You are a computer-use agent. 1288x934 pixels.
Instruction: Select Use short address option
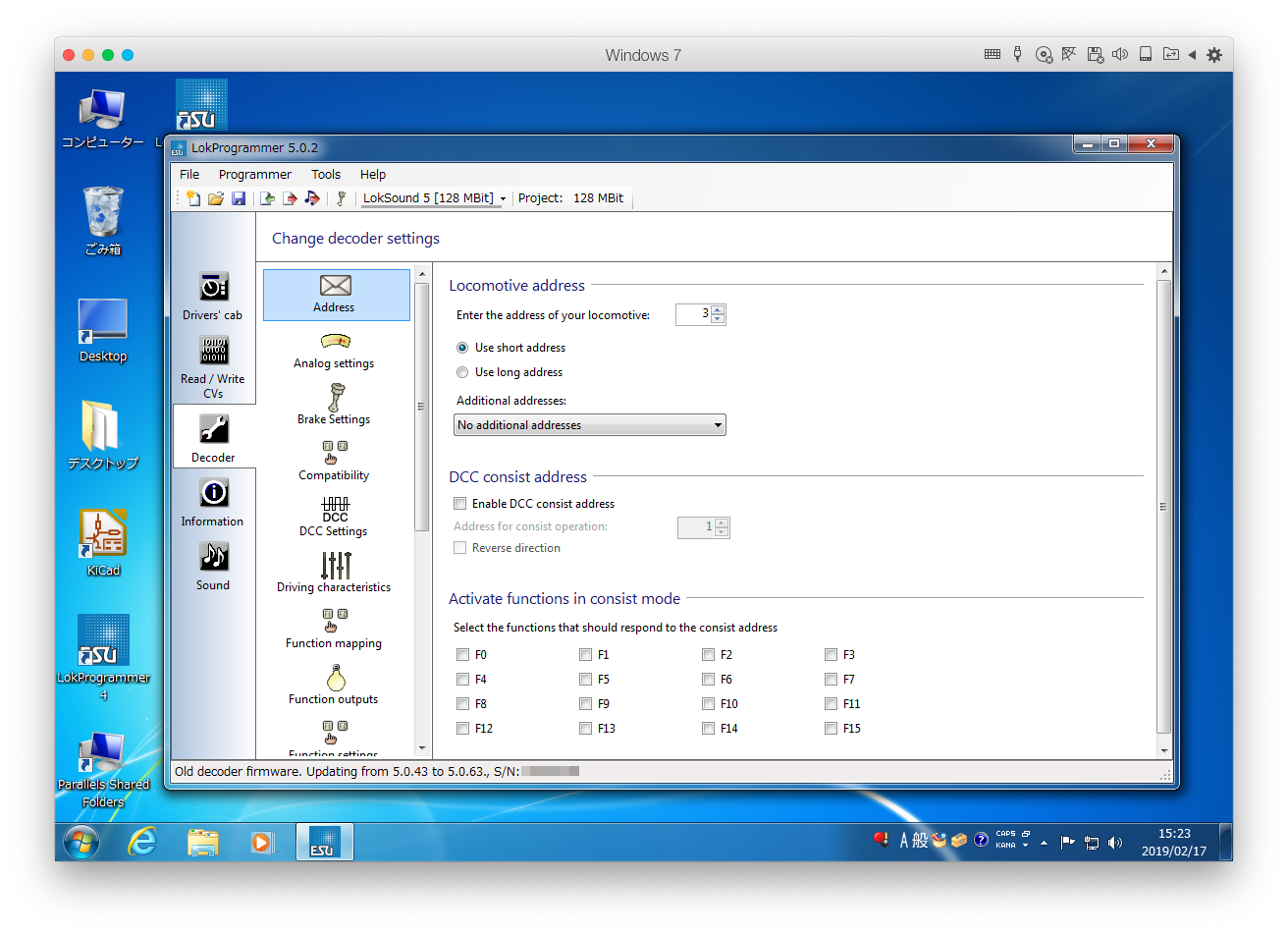click(462, 348)
